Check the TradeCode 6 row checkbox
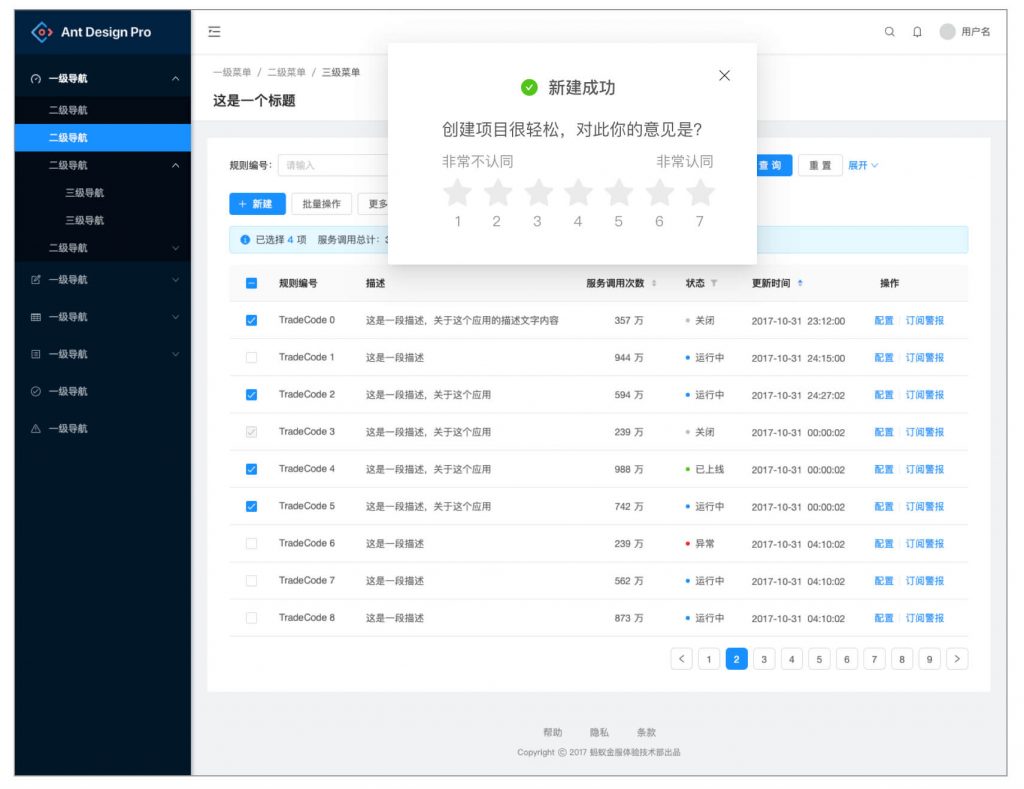 coord(251,543)
